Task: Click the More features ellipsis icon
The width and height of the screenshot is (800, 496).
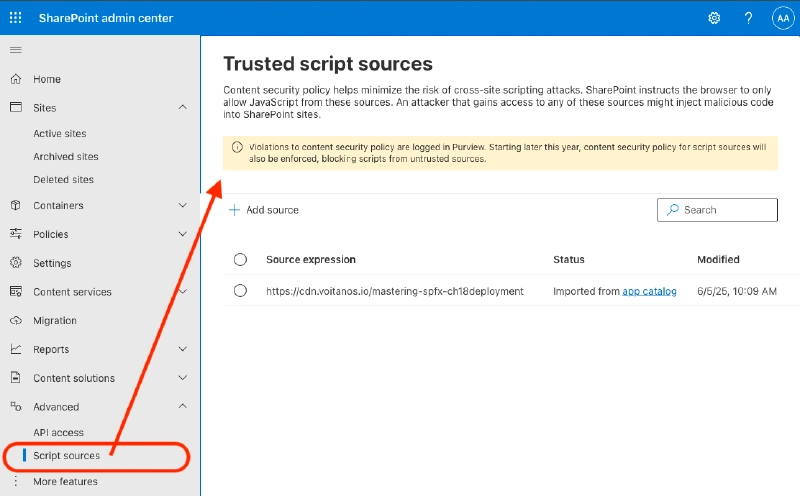Action: pos(16,481)
